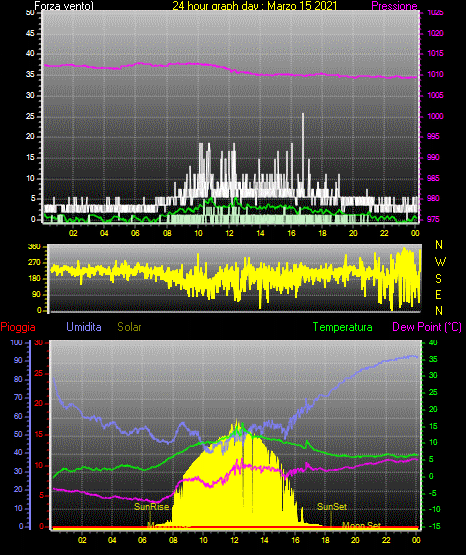Click the blue 'Umidita' legend label
The image size is (466, 555).
[x=84, y=327]
